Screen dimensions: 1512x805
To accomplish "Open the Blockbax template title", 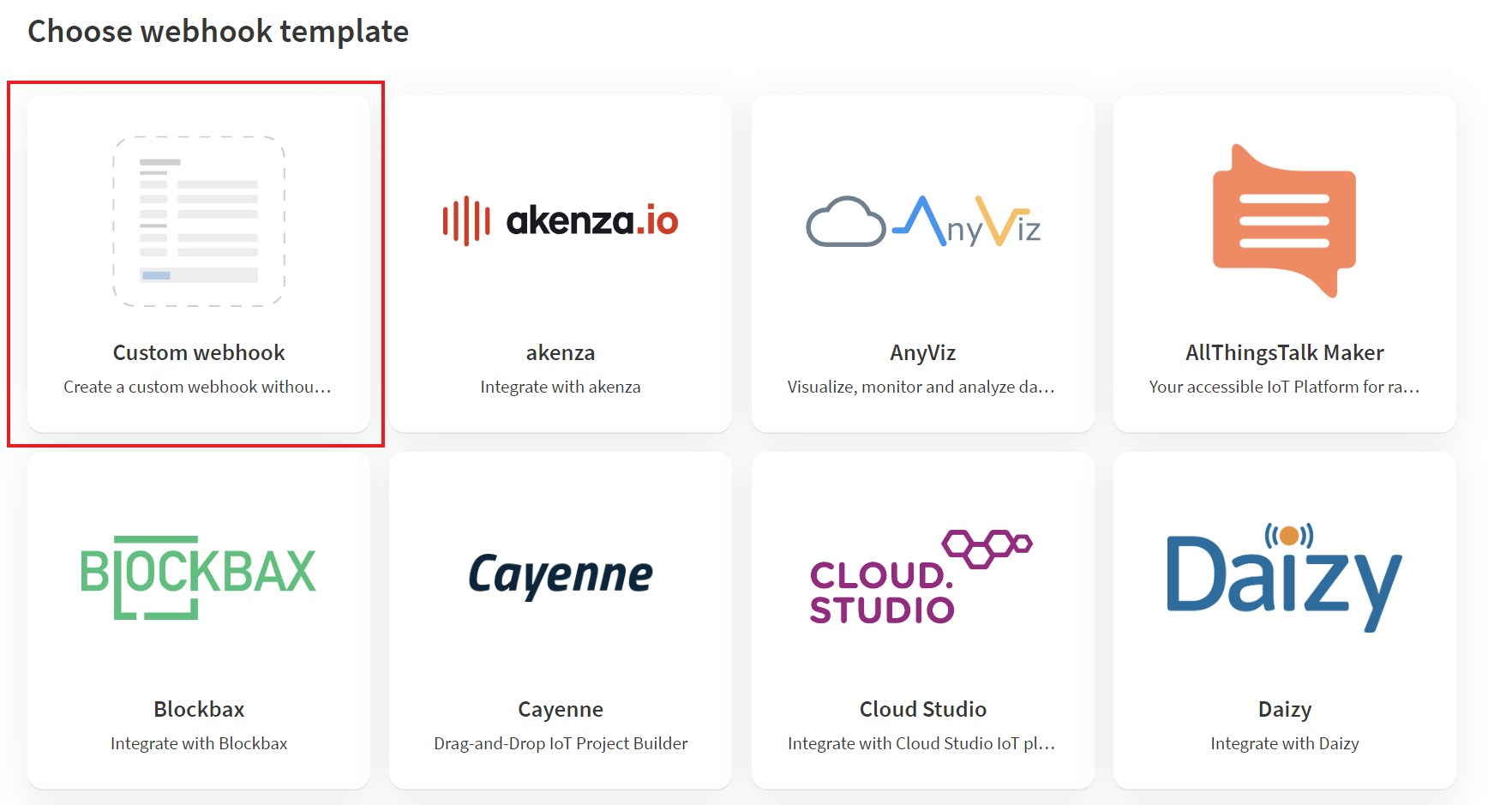I will 199,709.
